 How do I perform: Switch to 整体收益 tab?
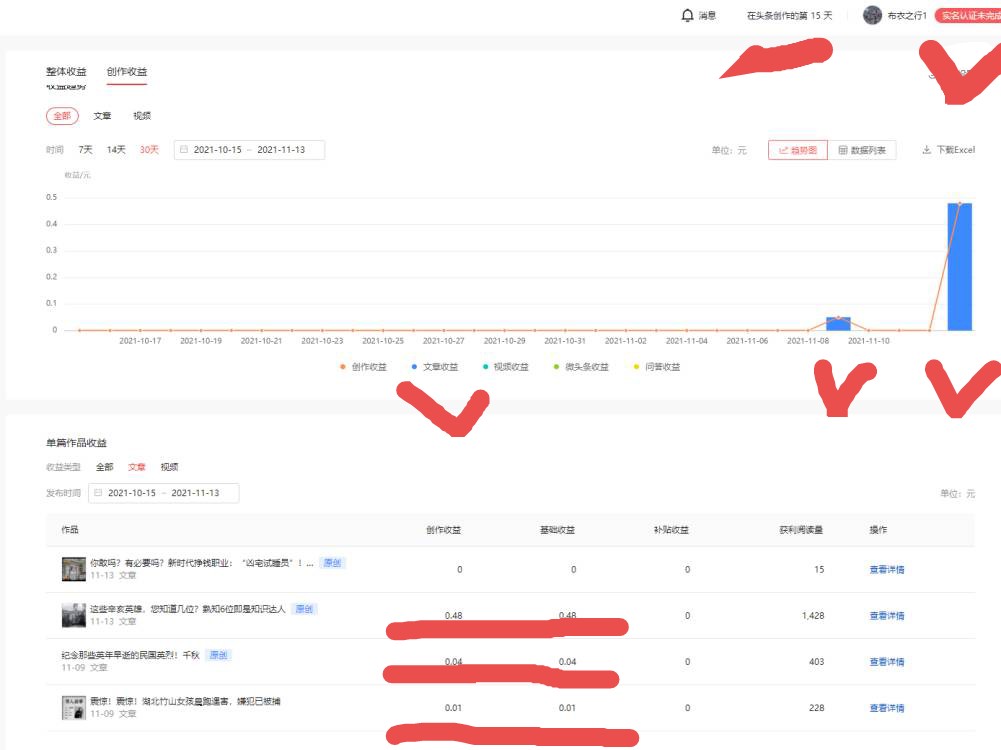coord(66,71)
